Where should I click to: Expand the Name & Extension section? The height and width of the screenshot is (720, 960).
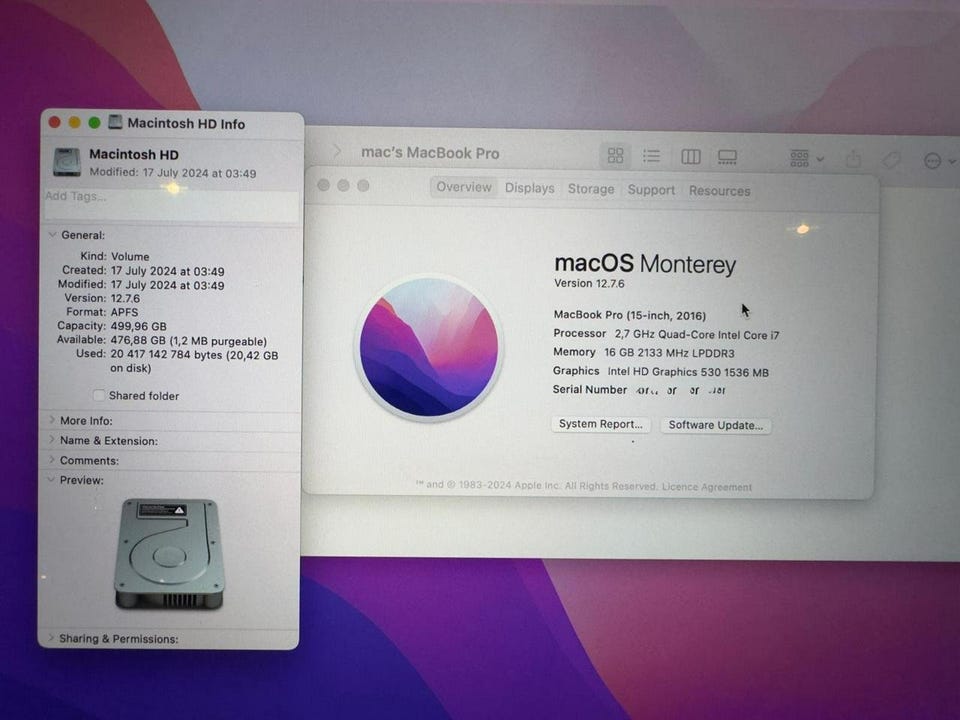pos(52,440)
